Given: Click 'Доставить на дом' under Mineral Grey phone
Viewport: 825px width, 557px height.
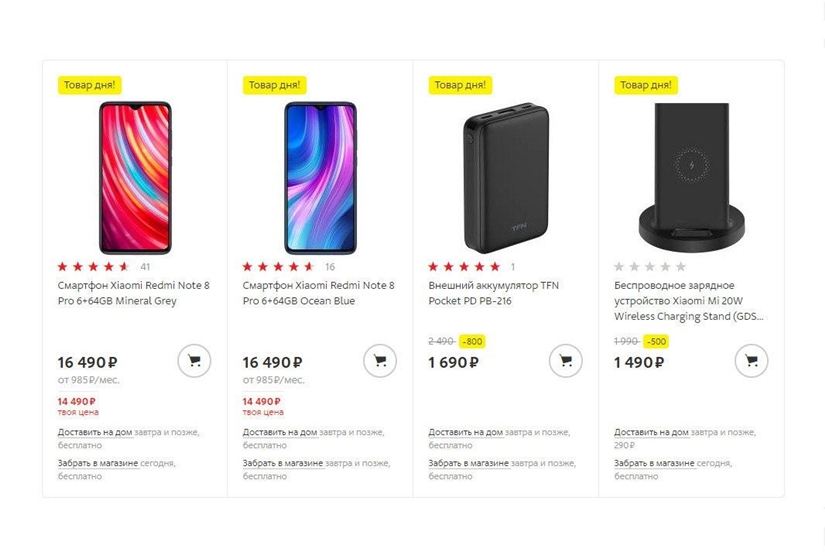Looking at the screenshot, I should pyautogui.click(x=95, y=433).
